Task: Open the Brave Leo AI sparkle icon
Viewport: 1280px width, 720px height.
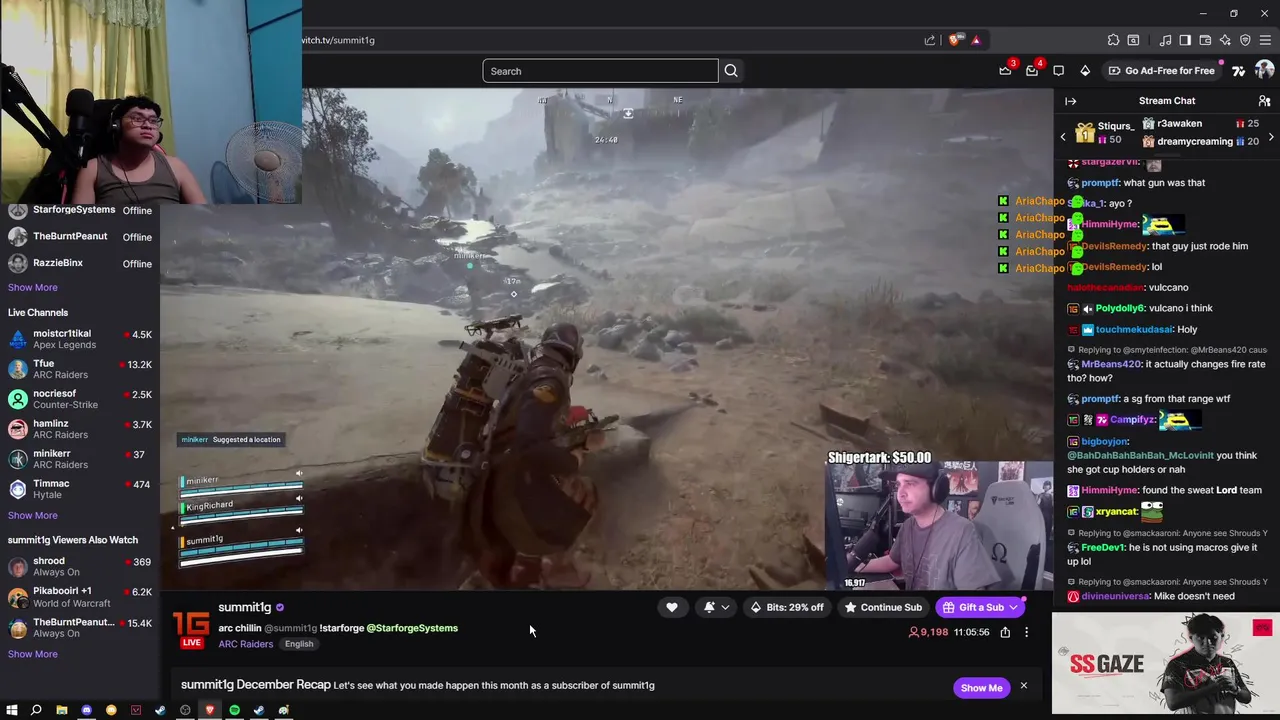Action: point(1225,40)
